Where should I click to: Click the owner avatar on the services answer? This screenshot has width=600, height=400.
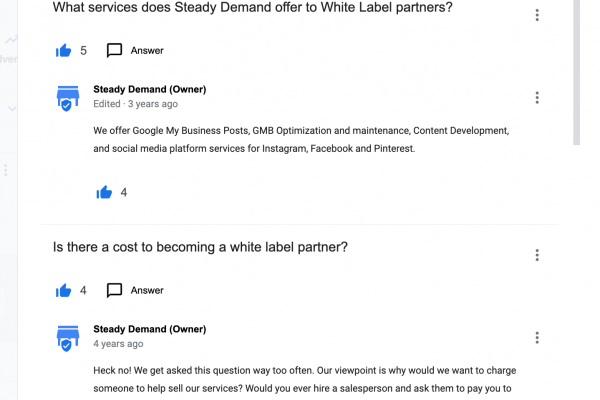[68, 97]
